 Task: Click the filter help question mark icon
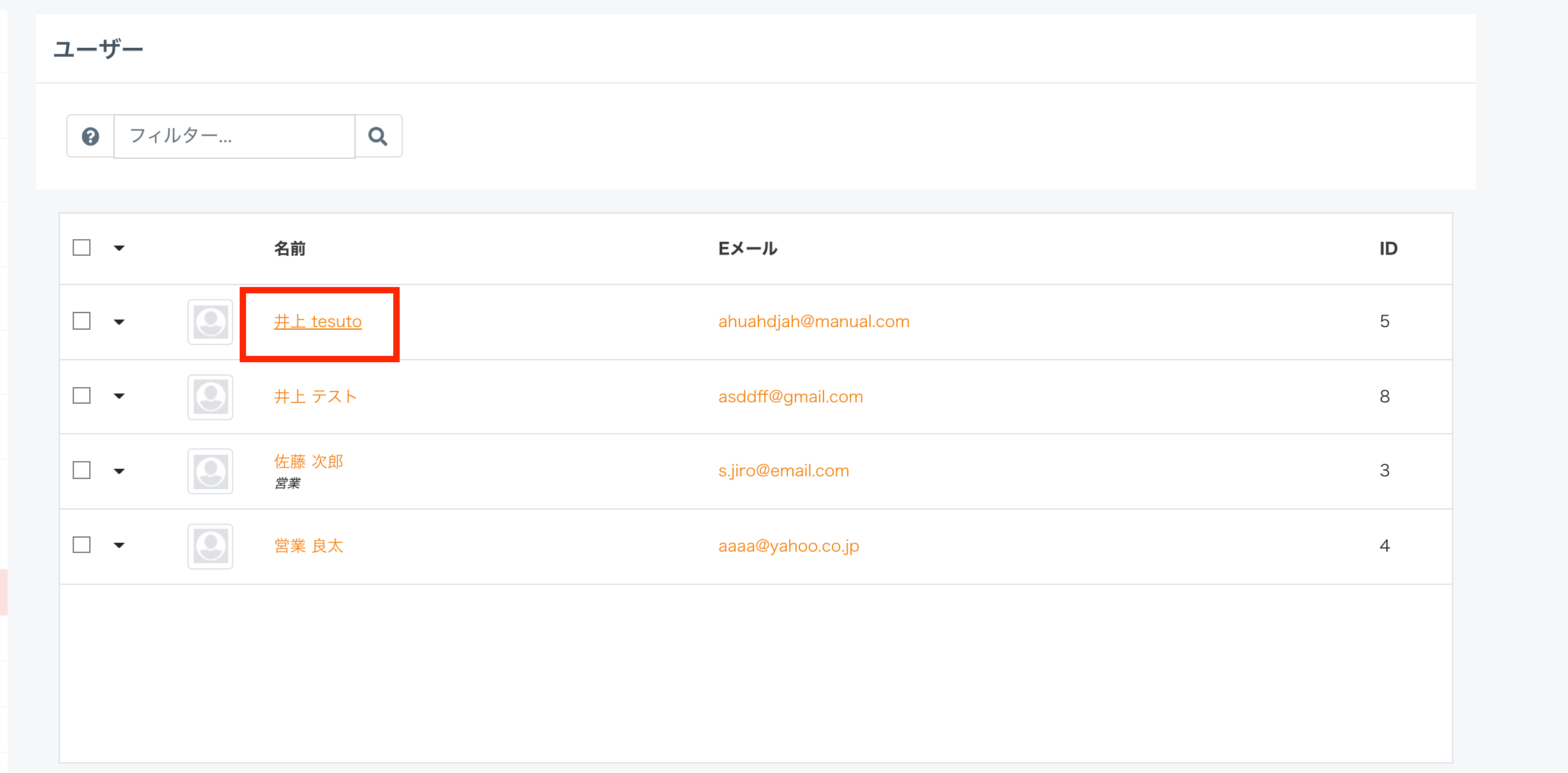pyautogui.click(x=91, y=136)
